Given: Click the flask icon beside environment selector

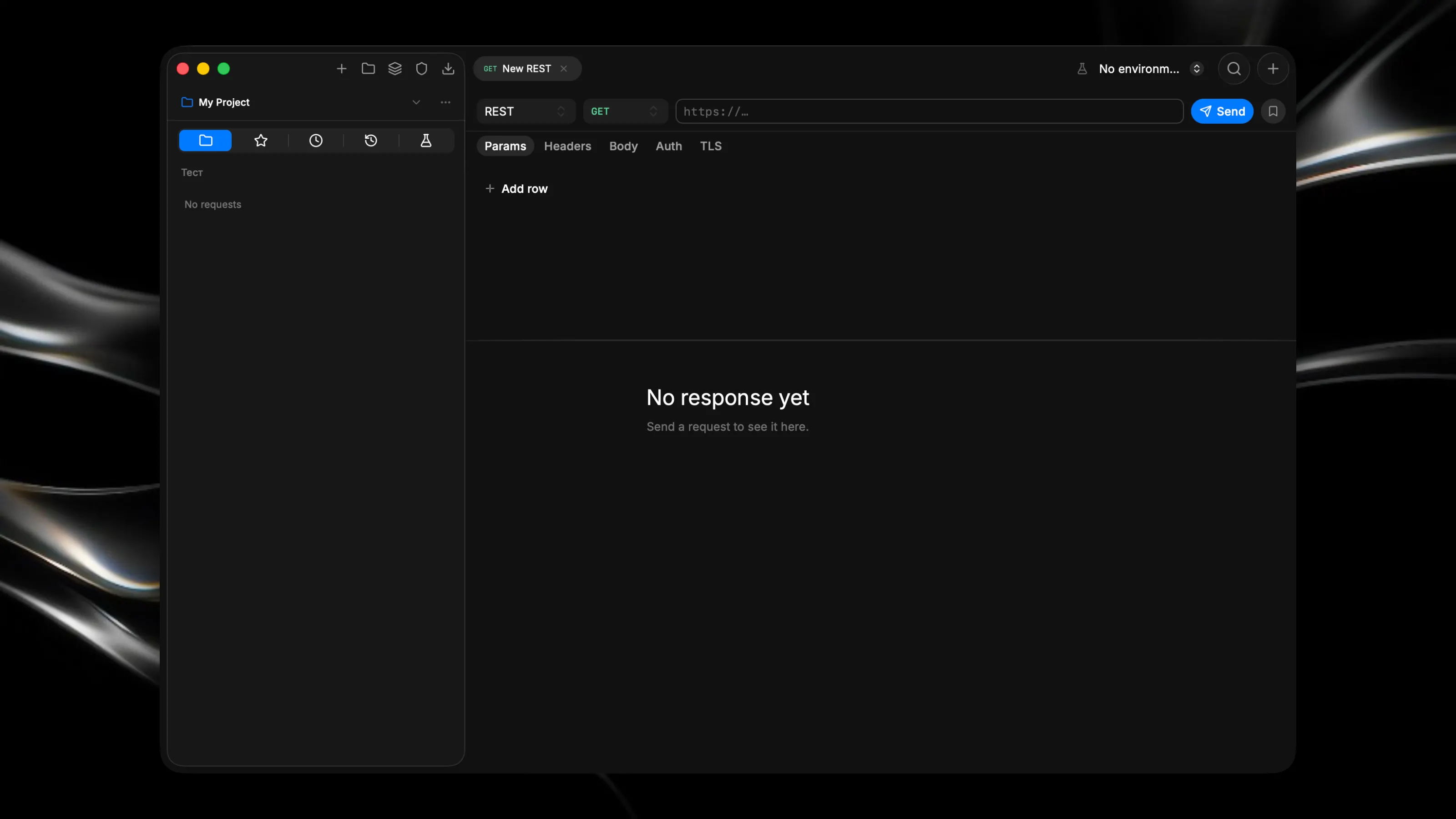Looking at the screenshot, I should [x=1082, y=68].
